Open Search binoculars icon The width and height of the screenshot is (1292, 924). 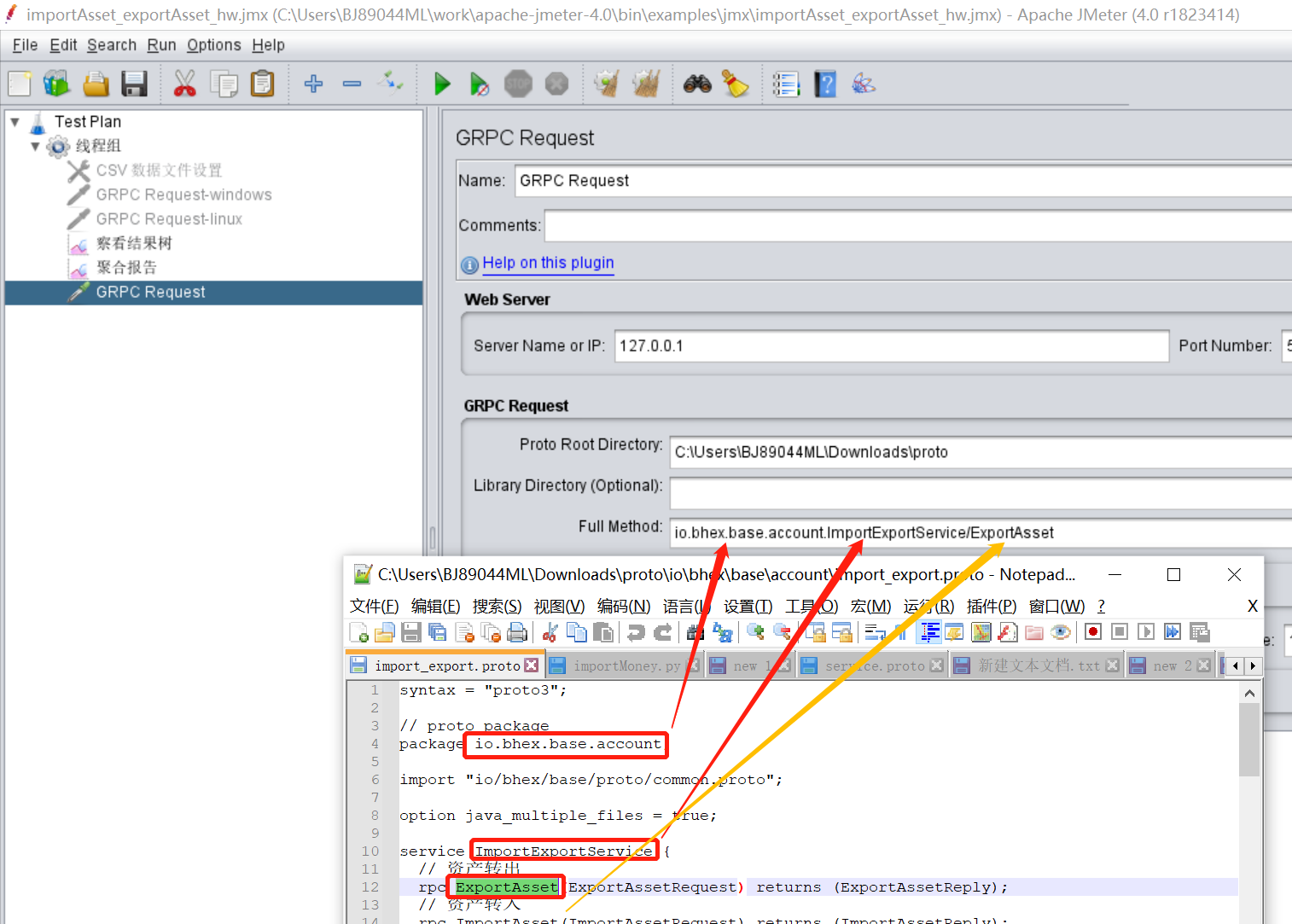pos(697,84)
